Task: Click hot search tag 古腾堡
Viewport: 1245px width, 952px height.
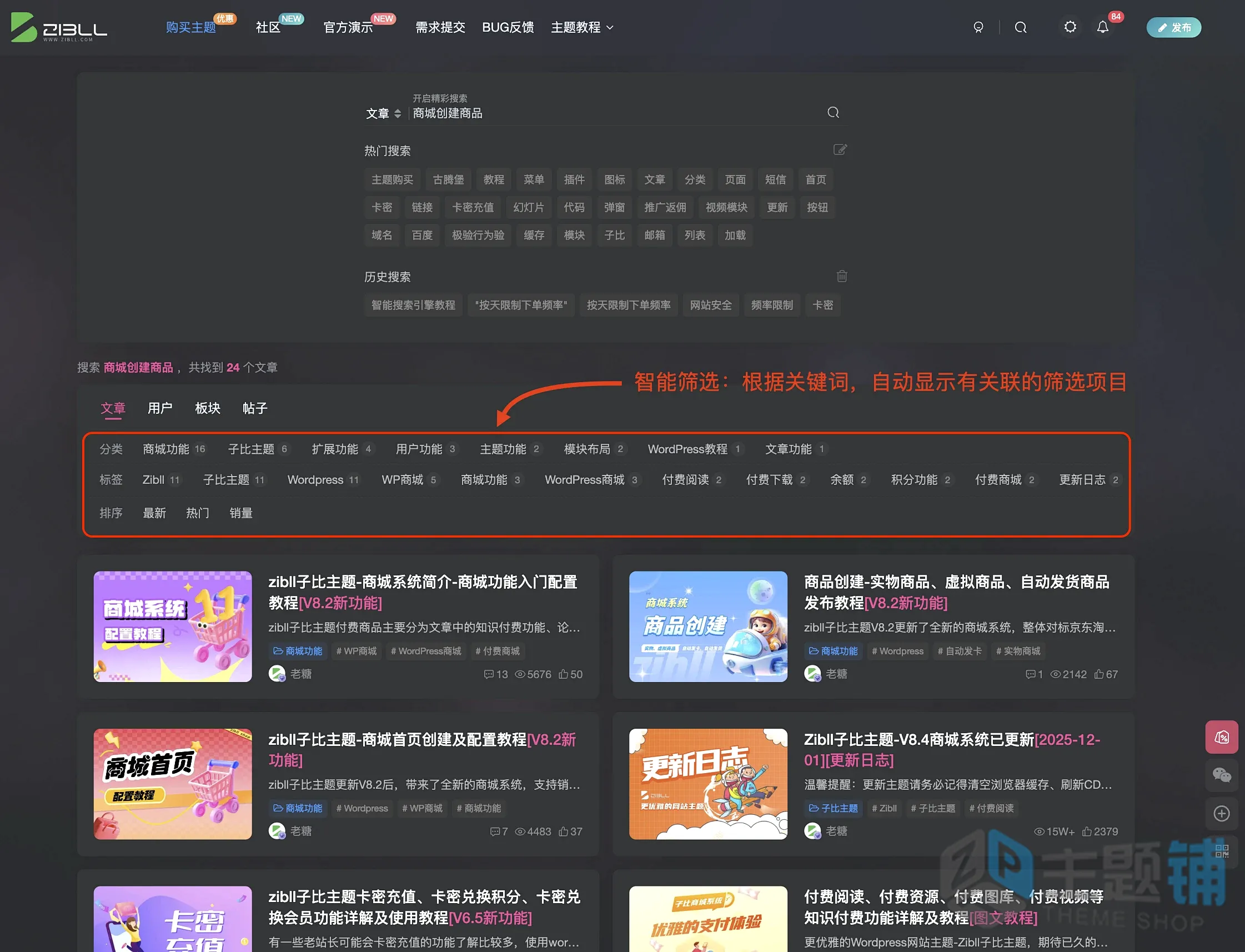Action: (448, 179)
